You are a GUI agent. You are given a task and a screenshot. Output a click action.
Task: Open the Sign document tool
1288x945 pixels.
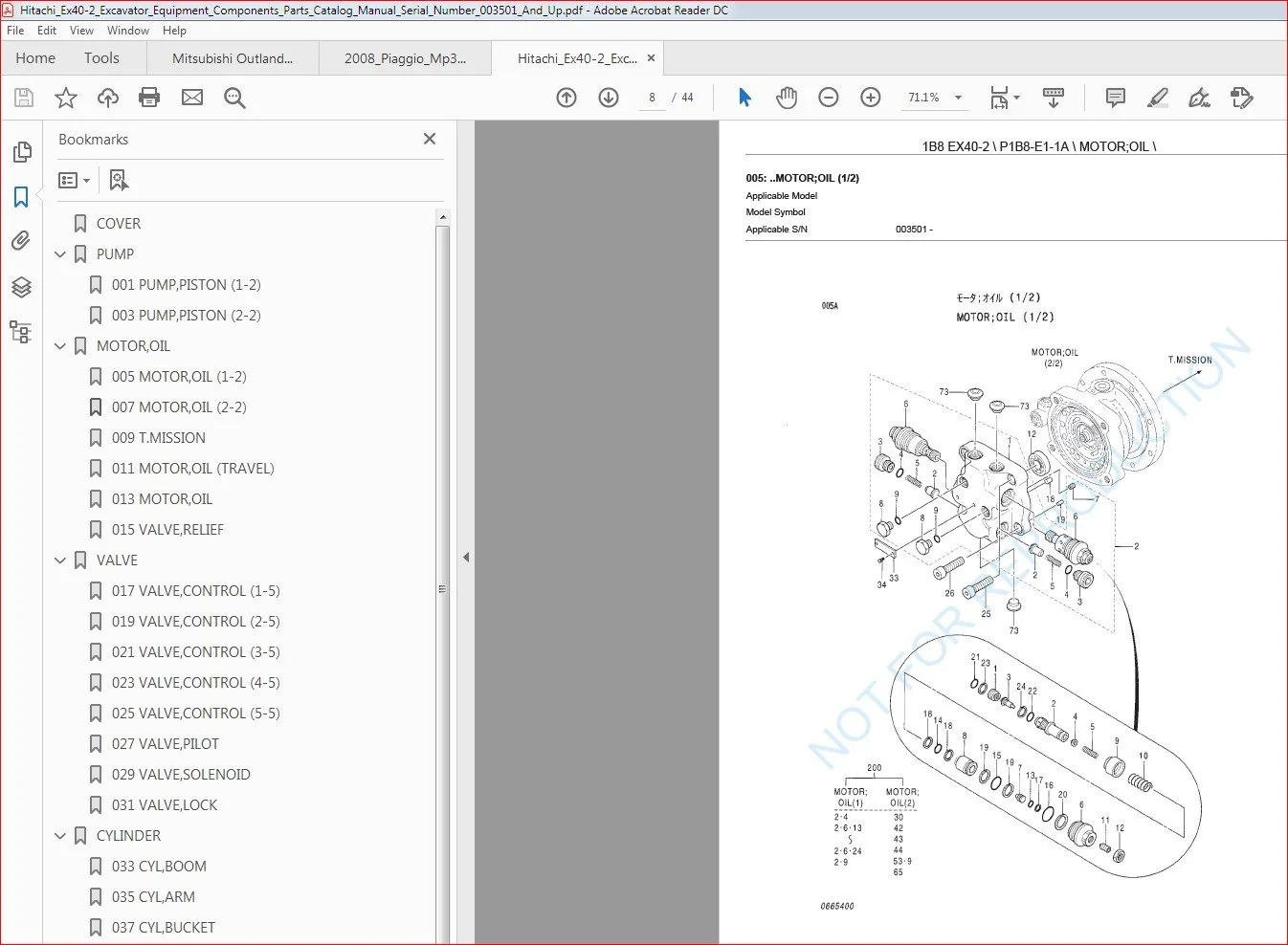tap(1199, 98)
